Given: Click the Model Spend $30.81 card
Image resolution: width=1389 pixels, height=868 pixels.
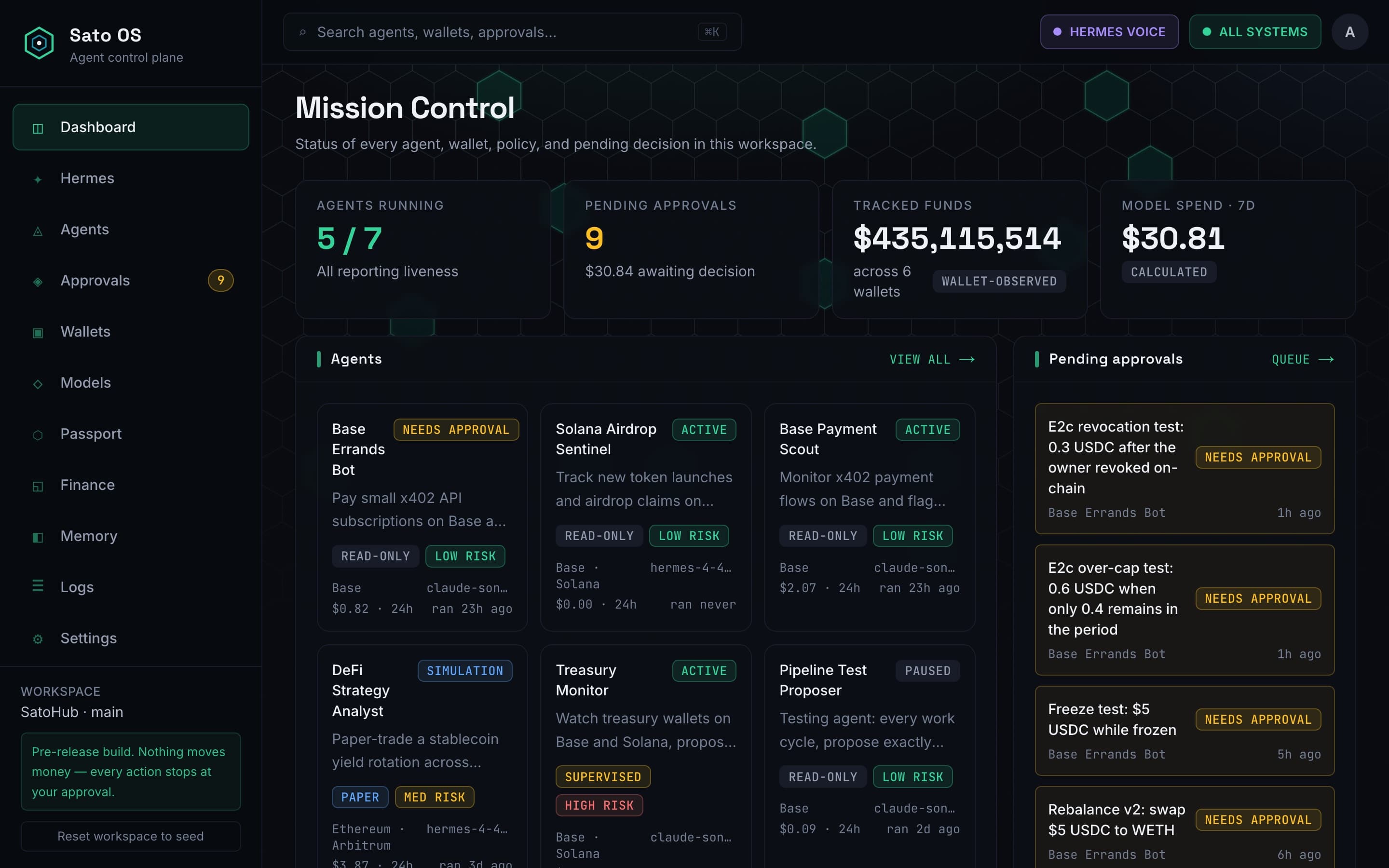Looking at the screenshot, I should [1228, 249].
